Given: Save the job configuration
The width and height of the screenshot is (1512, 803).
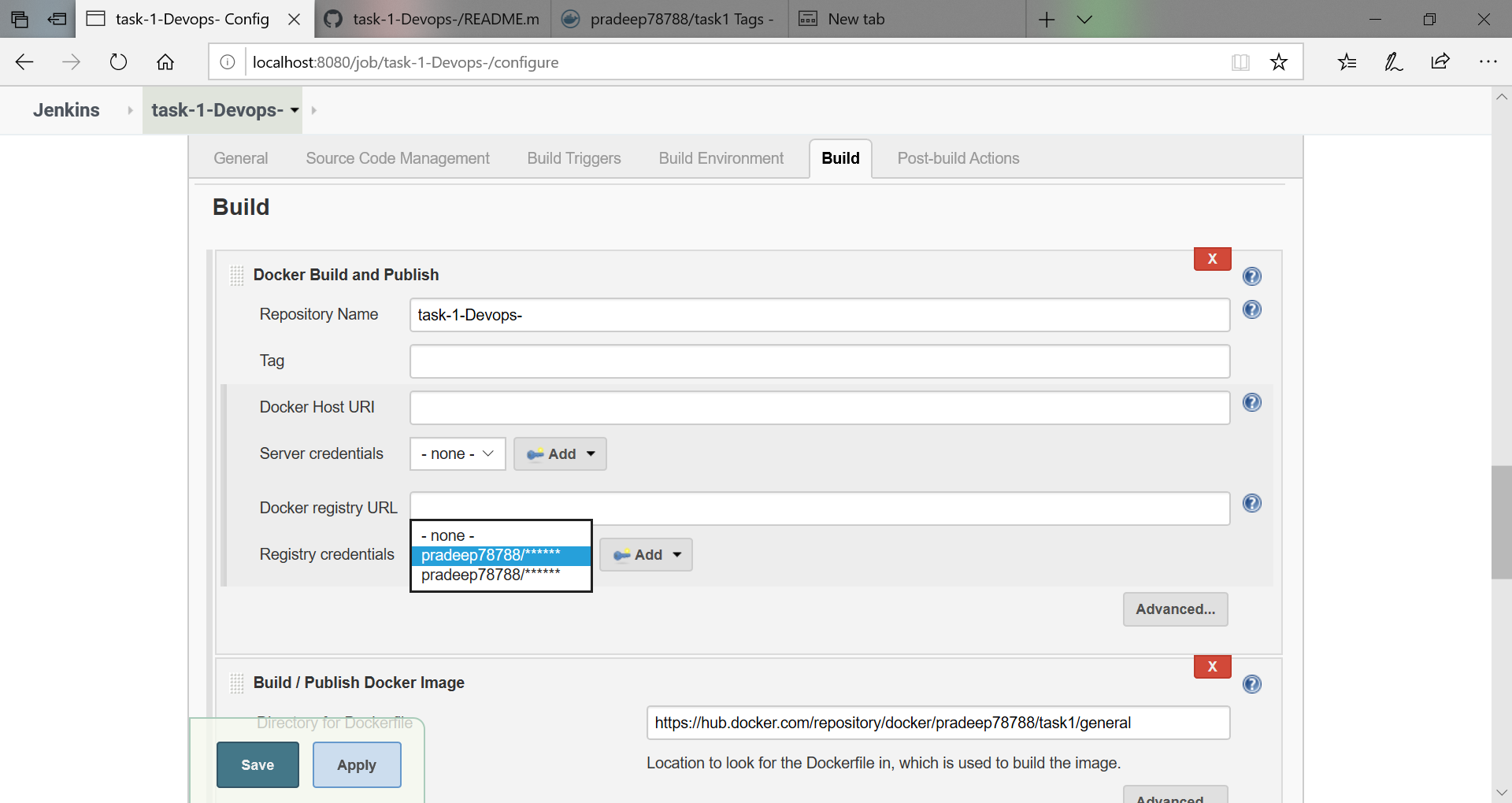Looking at the screenshot, I should click(258, 765).
